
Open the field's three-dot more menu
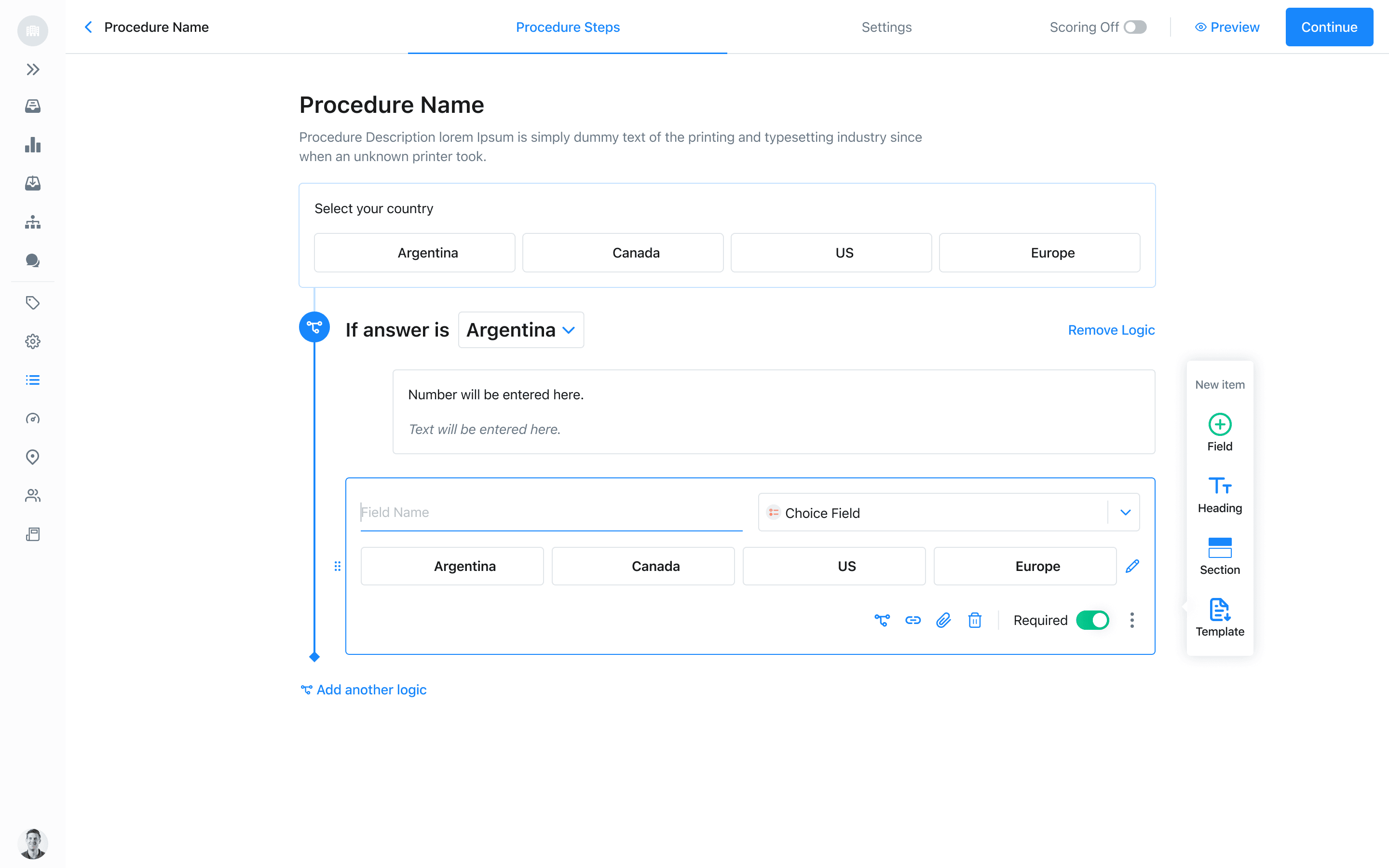(x=1132, y=620)
